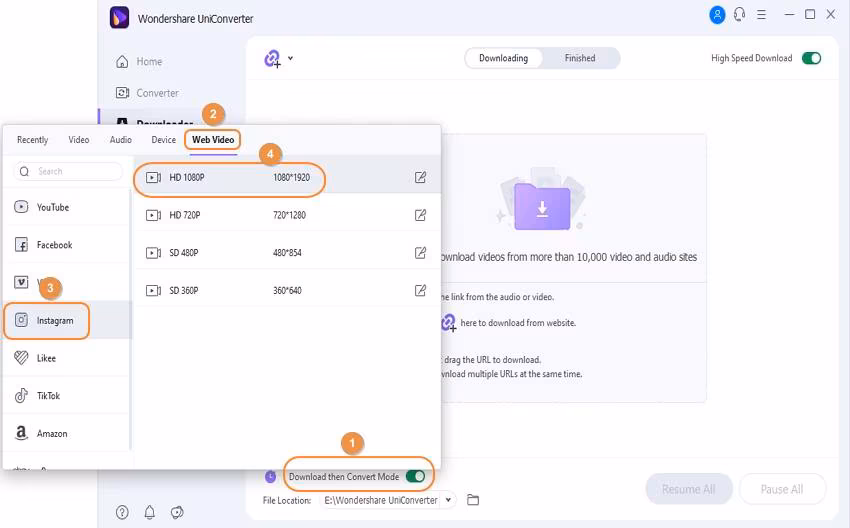Open the output folder icon
The height and width of the screenshot is (528, 850).
point(473,500)
